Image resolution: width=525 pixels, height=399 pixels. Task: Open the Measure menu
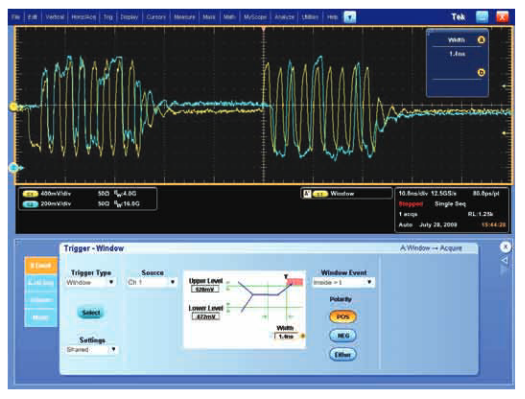point(184,17)
